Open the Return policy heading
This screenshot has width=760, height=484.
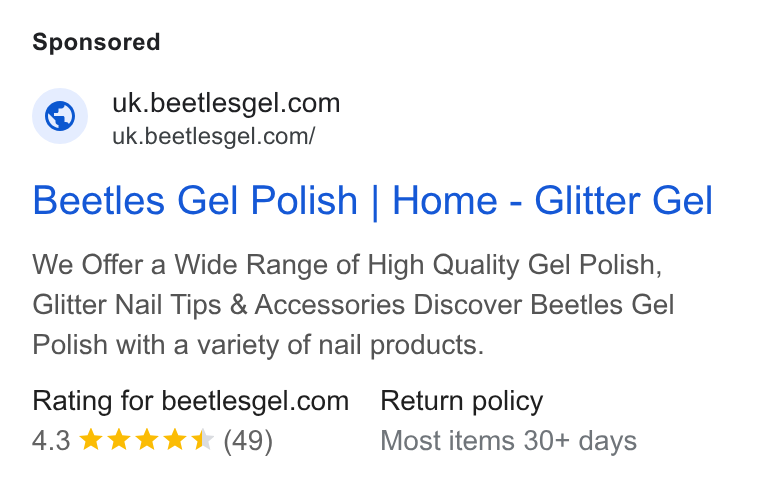461,401
